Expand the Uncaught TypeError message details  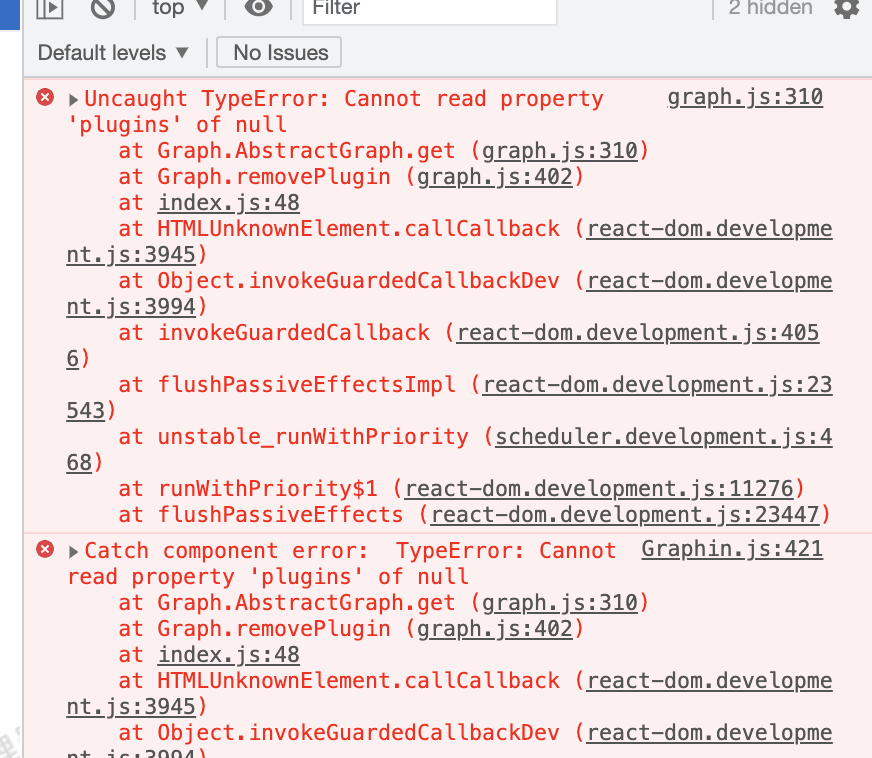71,98
